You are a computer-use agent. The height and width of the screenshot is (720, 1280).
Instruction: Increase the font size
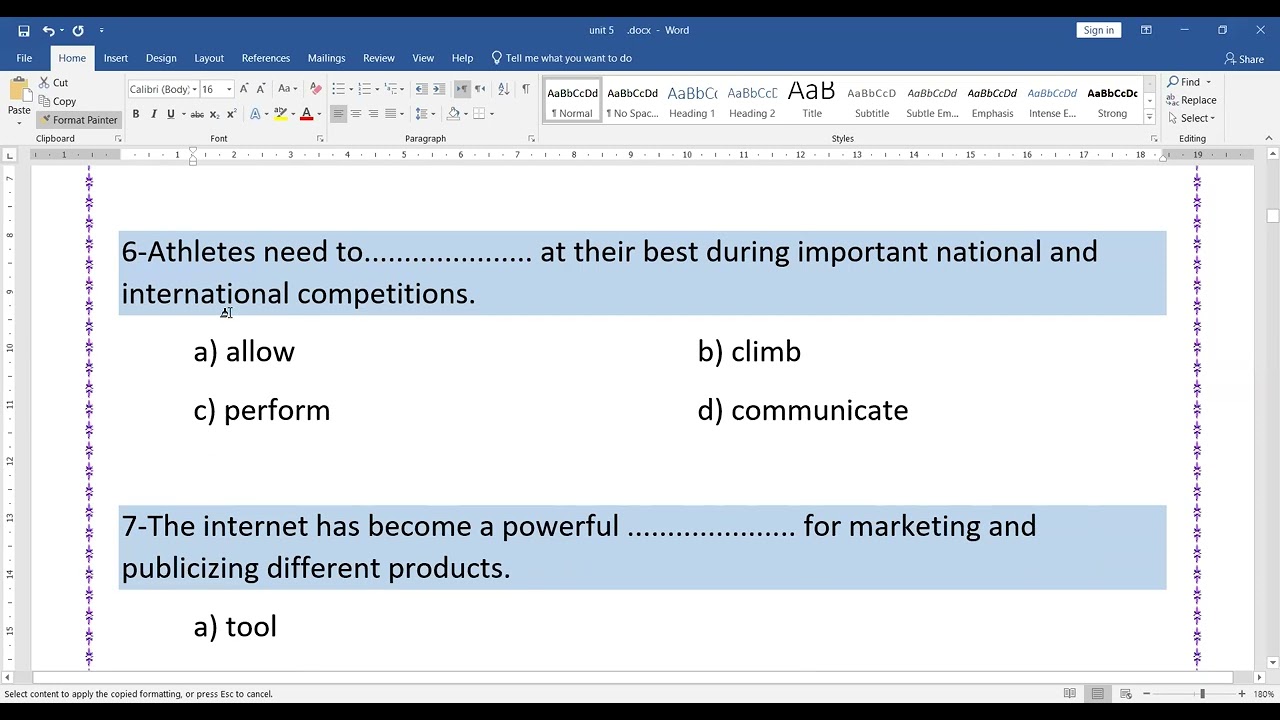[x=244, y=89]
